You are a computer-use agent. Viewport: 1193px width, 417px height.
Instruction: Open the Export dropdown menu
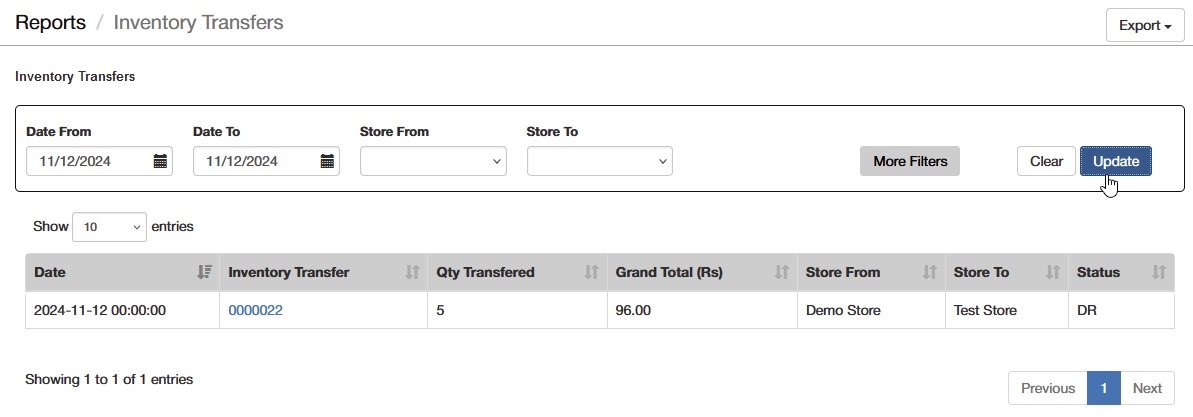tap(1145, 26)
